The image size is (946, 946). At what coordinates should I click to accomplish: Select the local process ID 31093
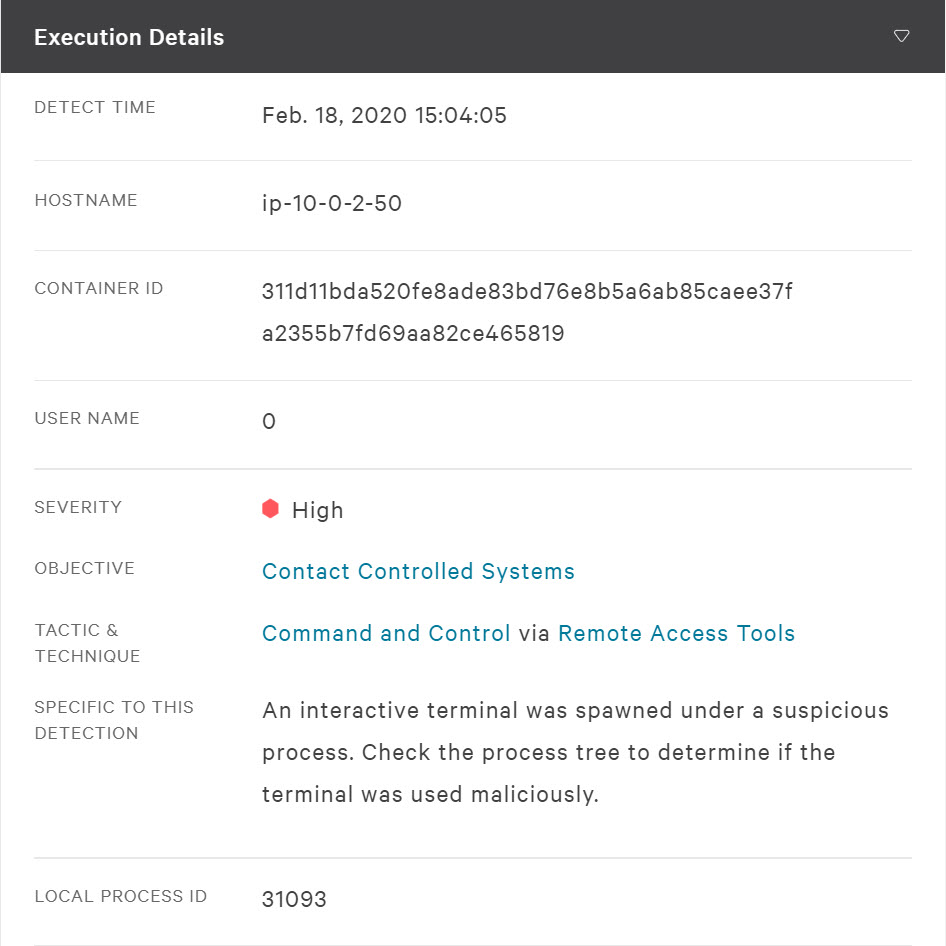pyautogui.click(x=294, y=899)
